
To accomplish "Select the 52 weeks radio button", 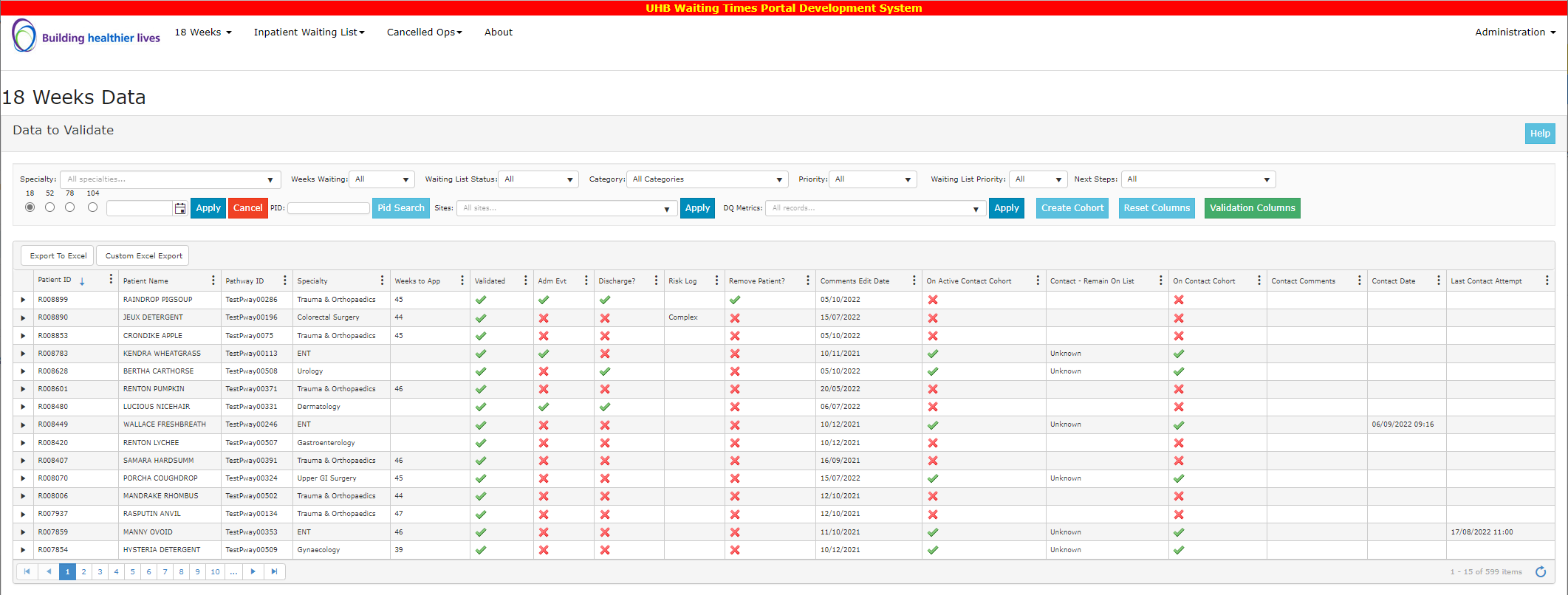I will click(x=50, y=207).
